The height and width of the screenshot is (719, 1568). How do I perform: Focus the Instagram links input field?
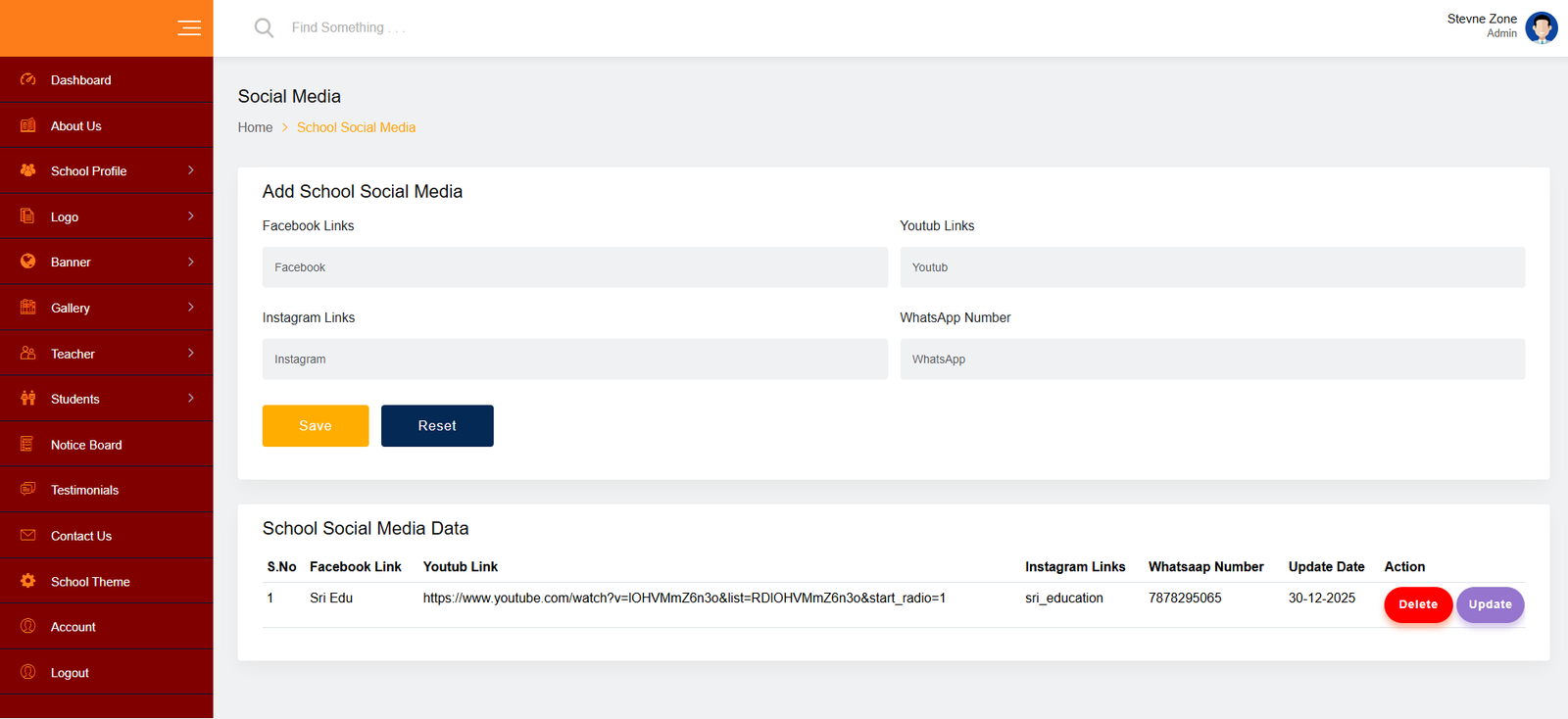575,359
